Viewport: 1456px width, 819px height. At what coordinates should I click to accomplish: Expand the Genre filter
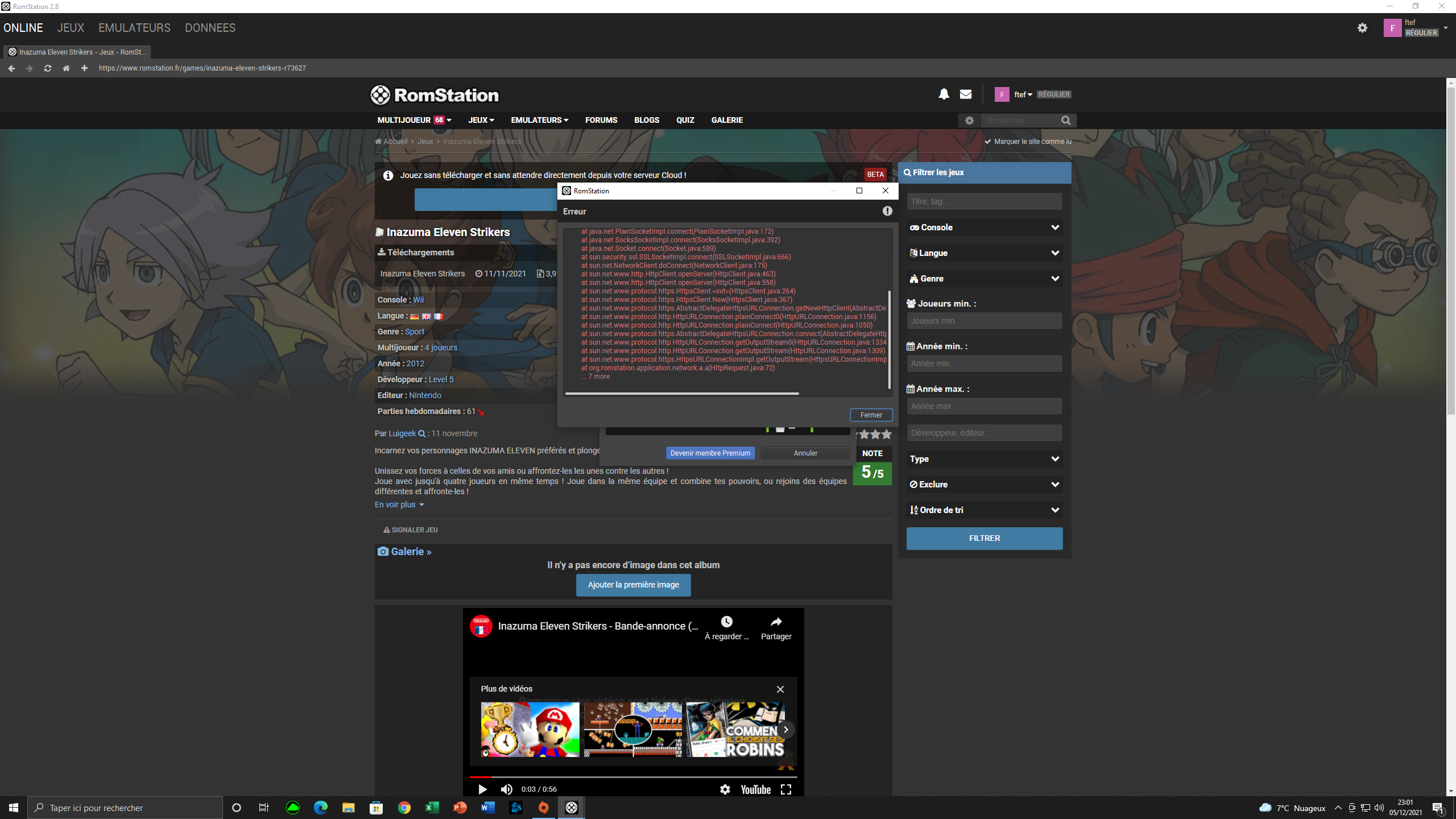coord(985,279)
